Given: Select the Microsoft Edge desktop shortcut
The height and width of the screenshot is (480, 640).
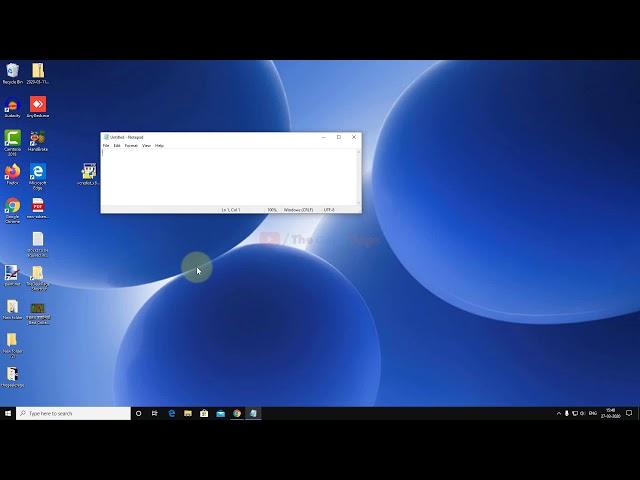Looking at the screenshot, I should coord(38,176).
